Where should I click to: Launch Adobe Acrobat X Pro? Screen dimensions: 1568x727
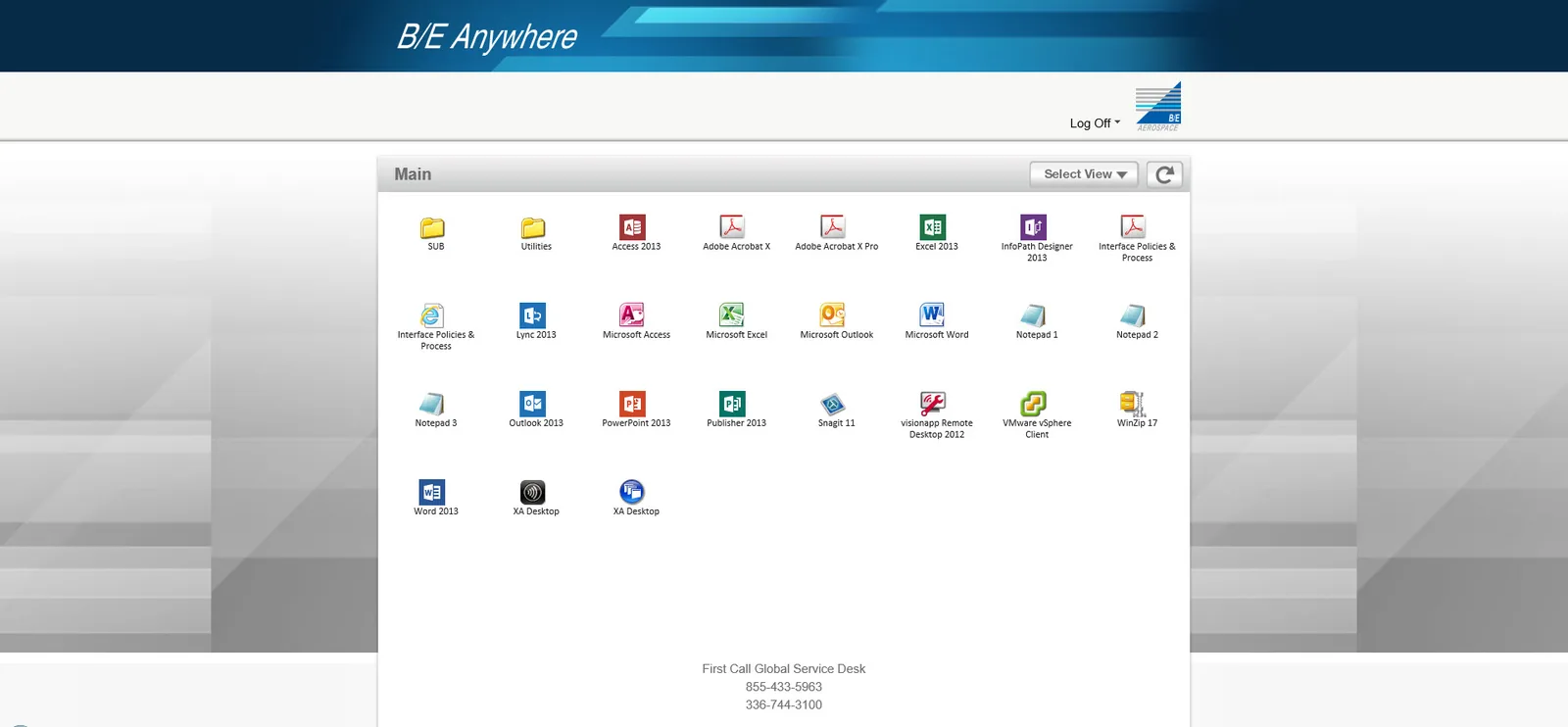pyautogui.click(x=833, y=227)
